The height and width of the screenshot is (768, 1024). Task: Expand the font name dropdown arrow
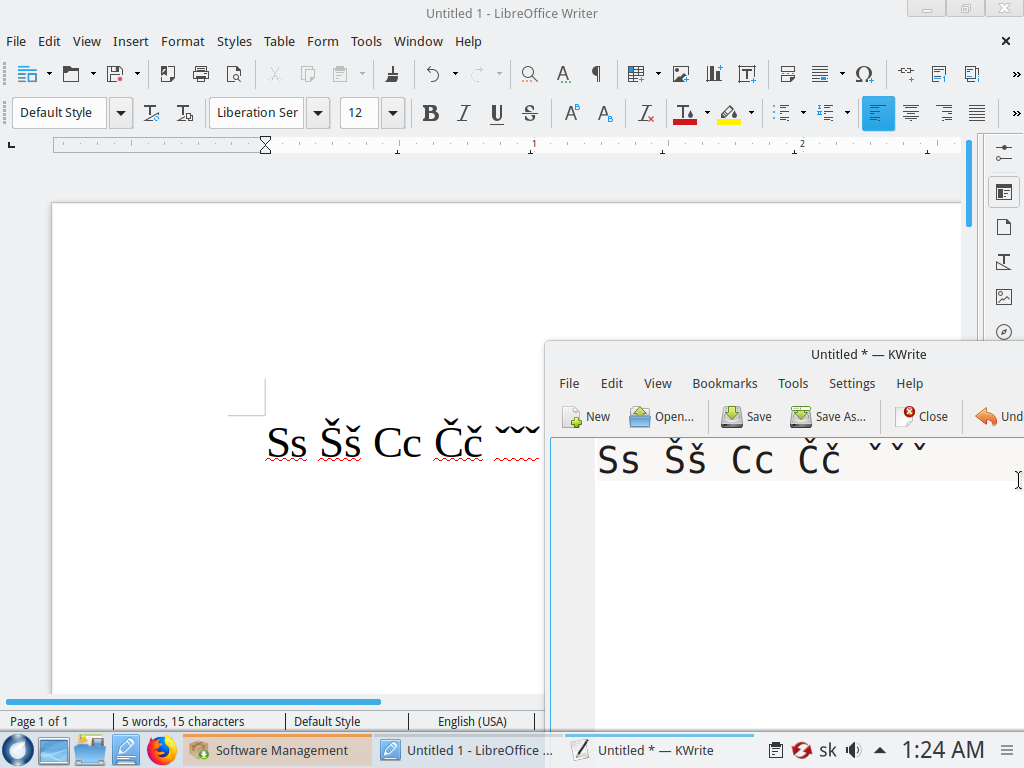point(318,113)
